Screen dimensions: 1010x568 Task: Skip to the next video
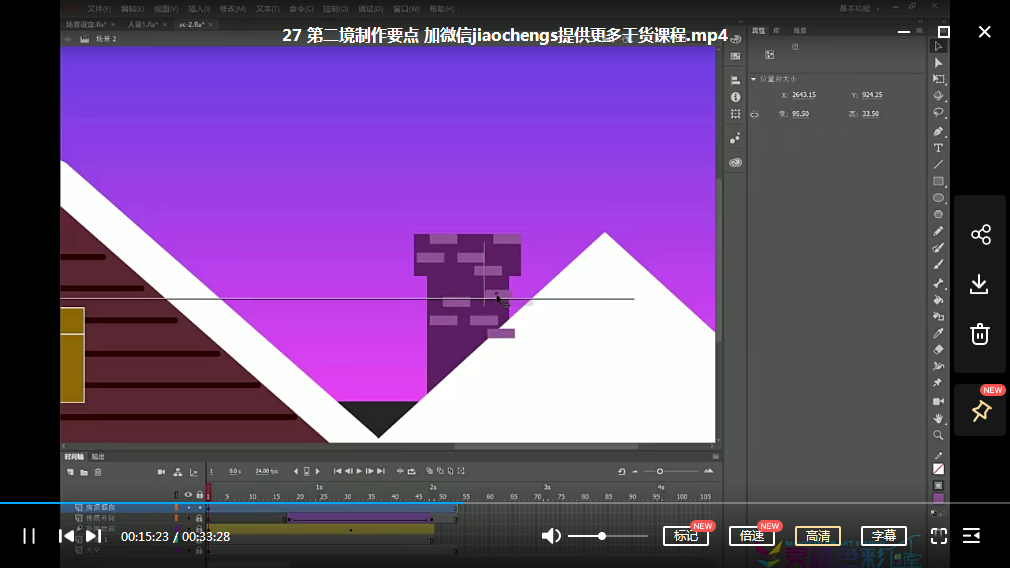pos(93,536)
